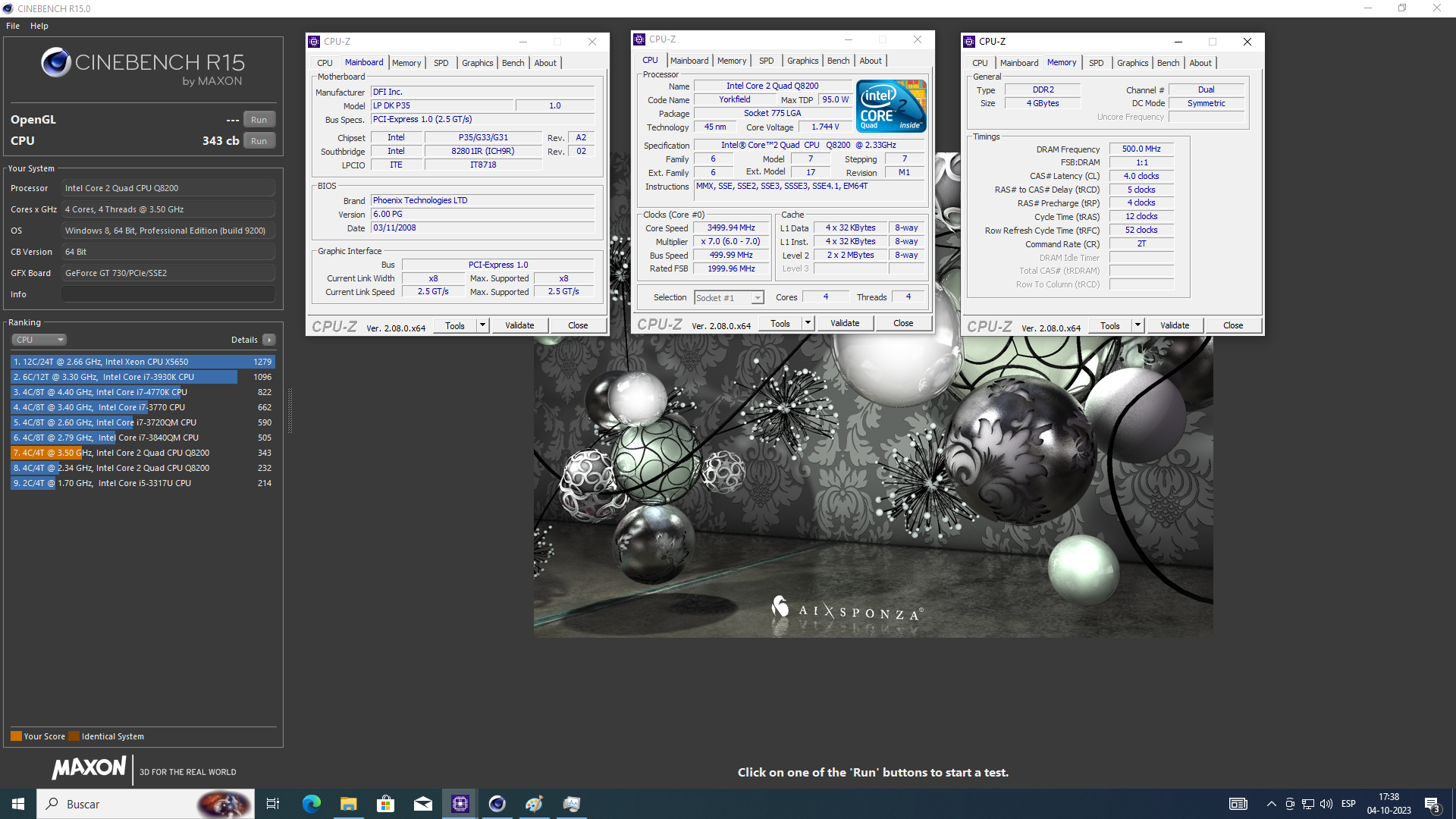Click the empty Info field in Your System
The image size is (1456, 819).
coord(168,294)
